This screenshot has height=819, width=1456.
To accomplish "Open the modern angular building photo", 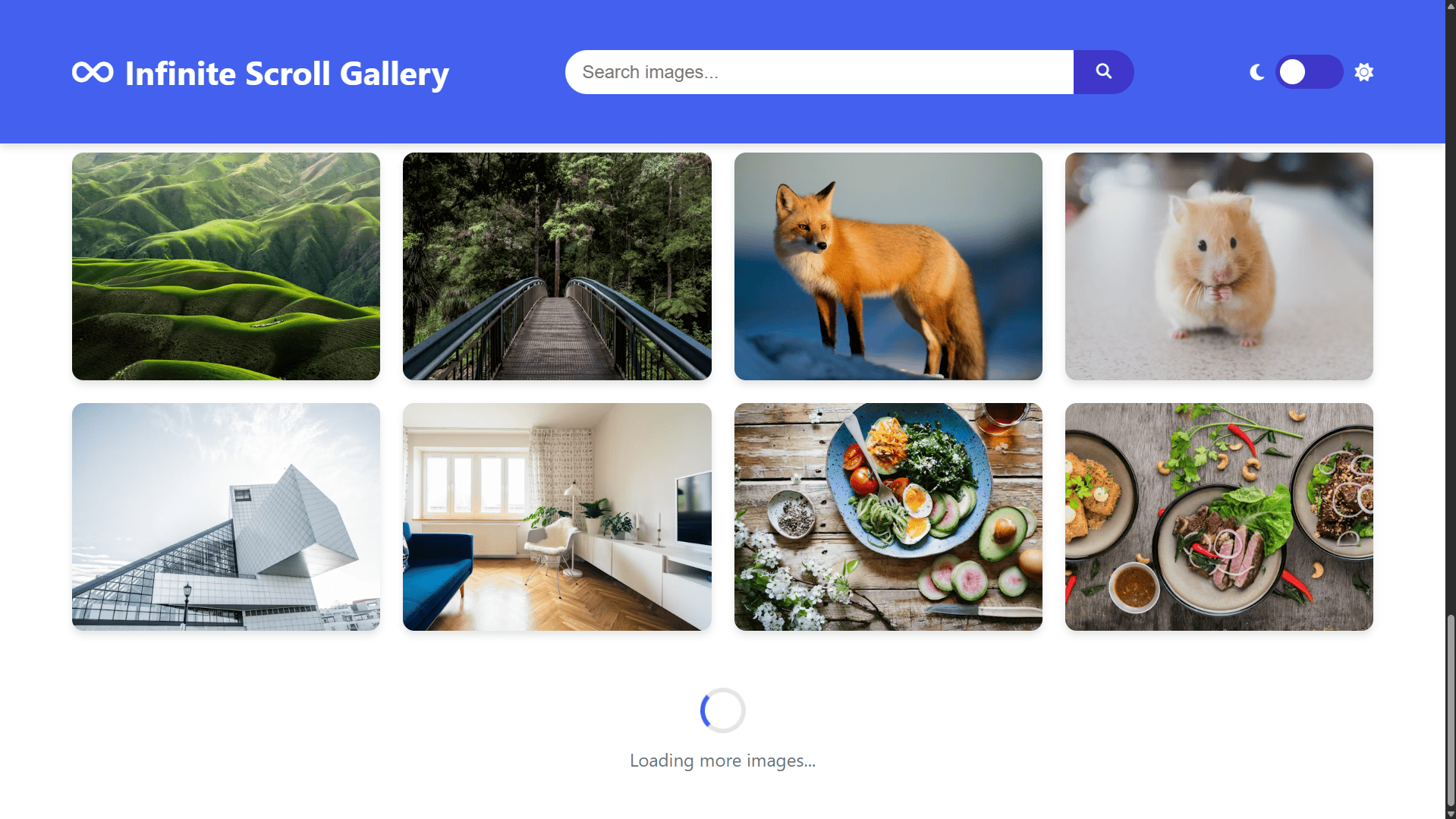I will coord(226,517).
